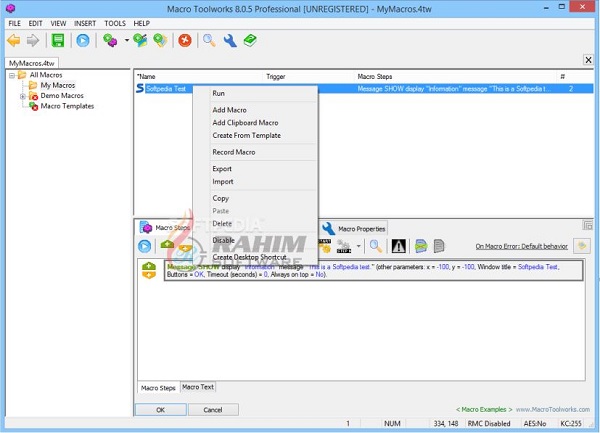Open the TOOLS menu
The image size is (600, 433).
(115, 23)
